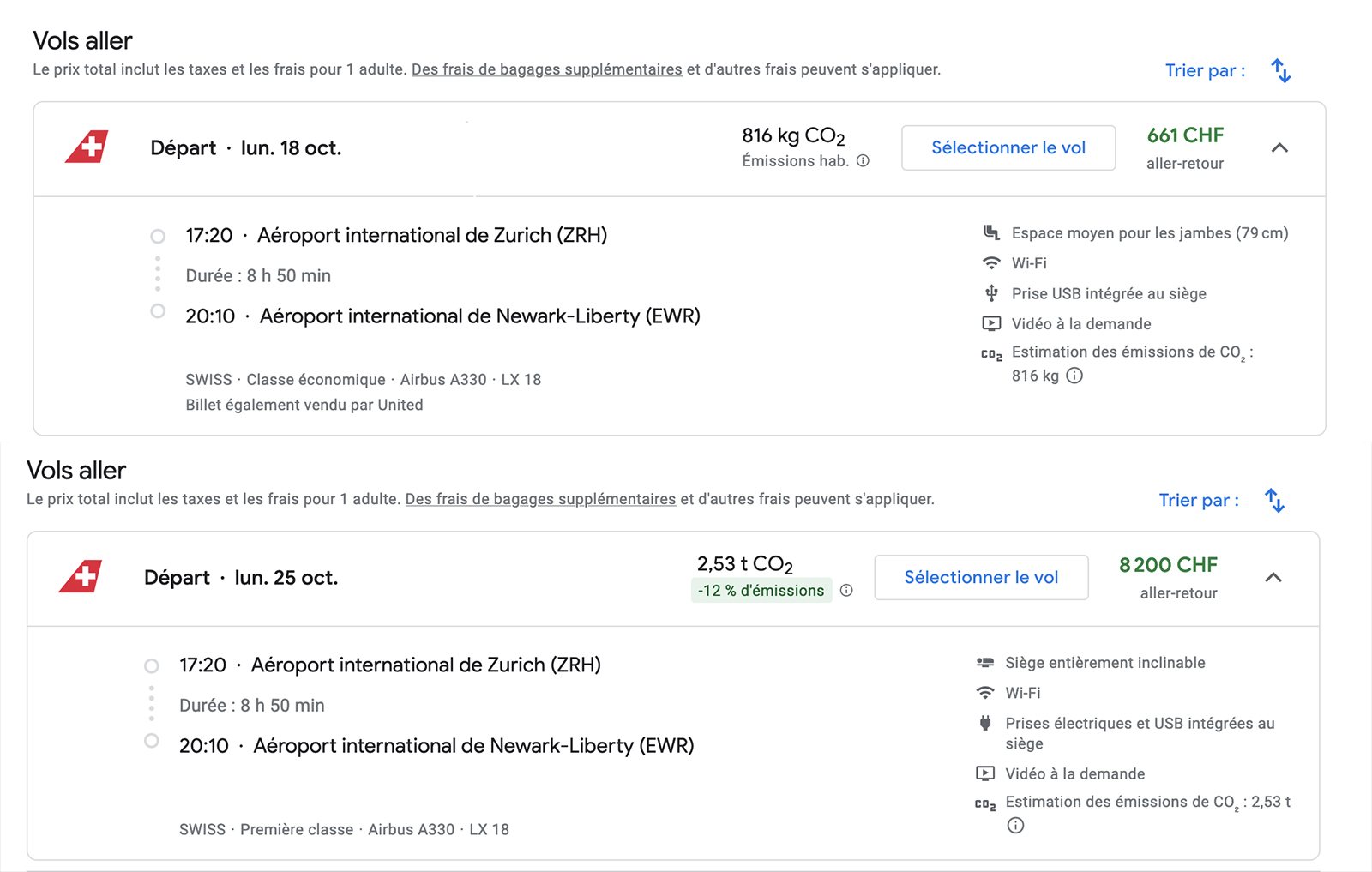Open Trier par sorting in lower section

point(1199,500)
